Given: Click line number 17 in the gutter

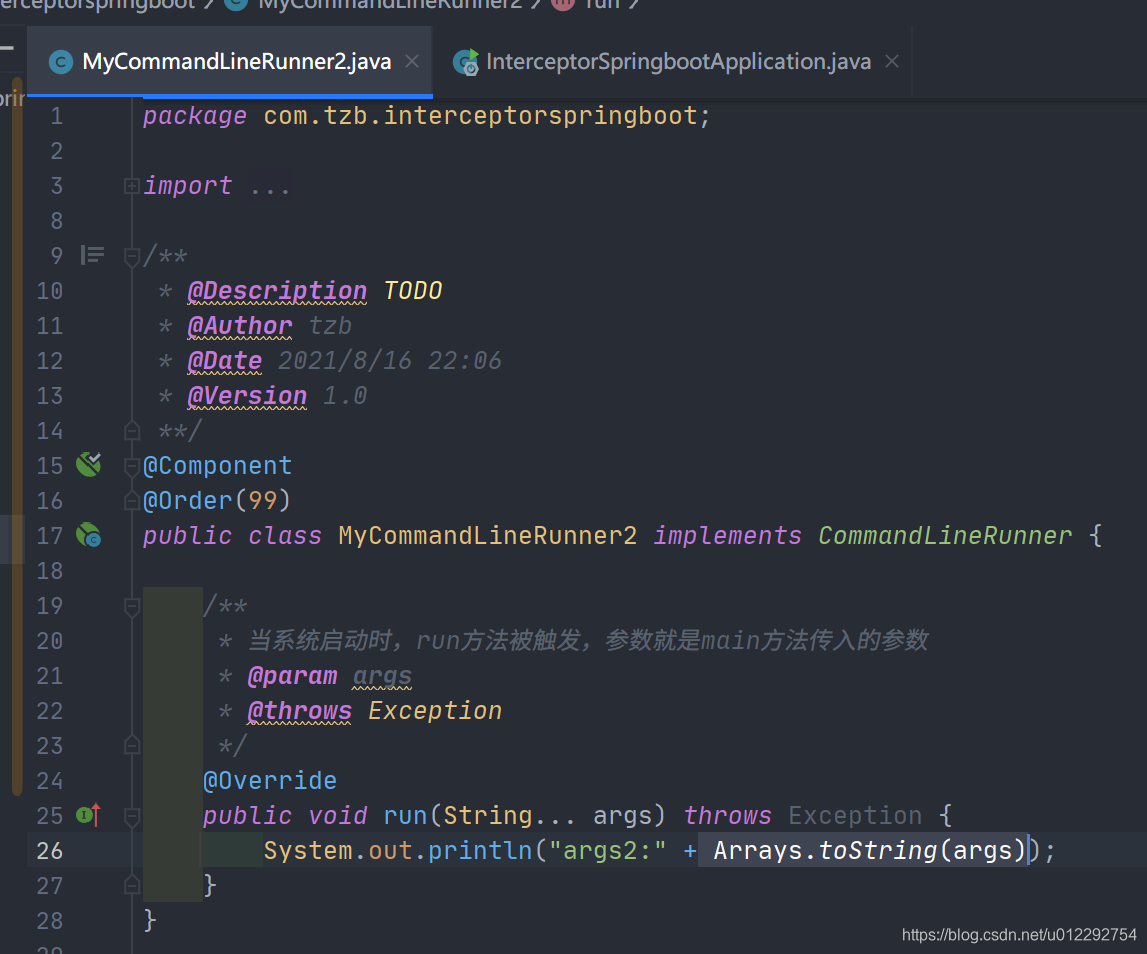Looking at the screenshot, I should tap(50, 536).
